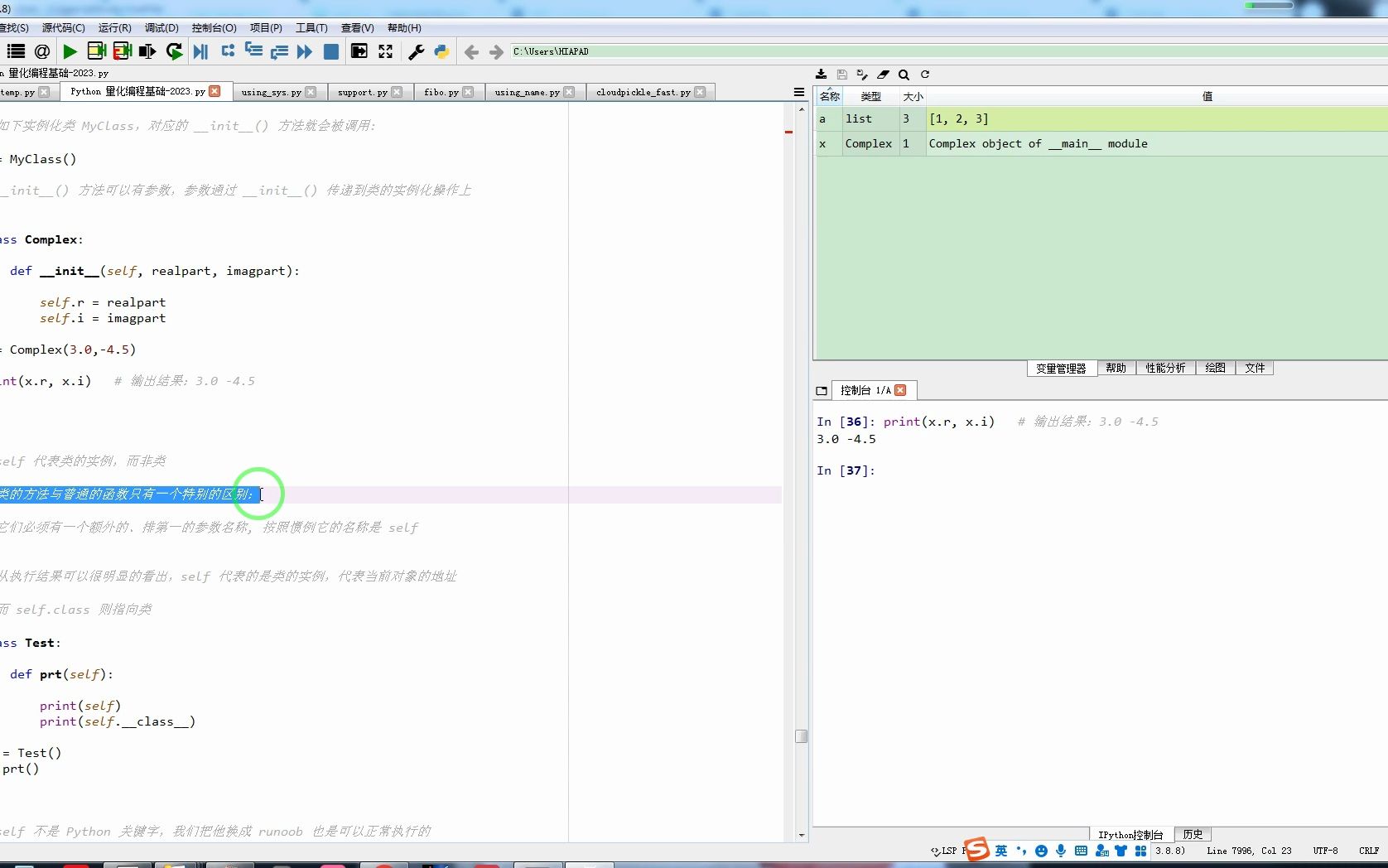The height and width of the screenshot is (868, 1388).
Task: Open 运行(R) menu
Action: coord(114,27)
